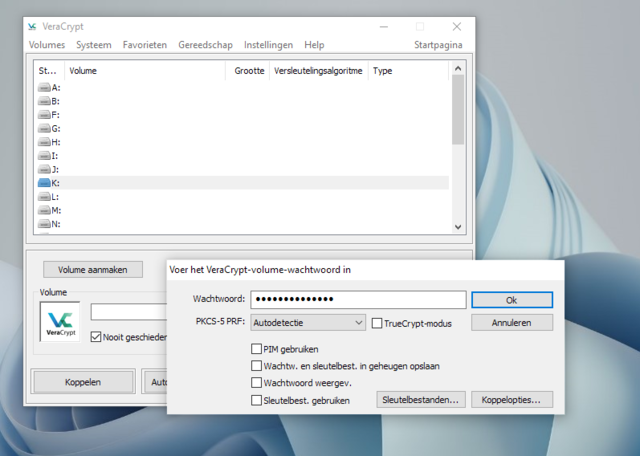The height and width of the screenshot is (456, 640).
Task: Focus the Wachtwoord password field
Action: pos(358,300)
